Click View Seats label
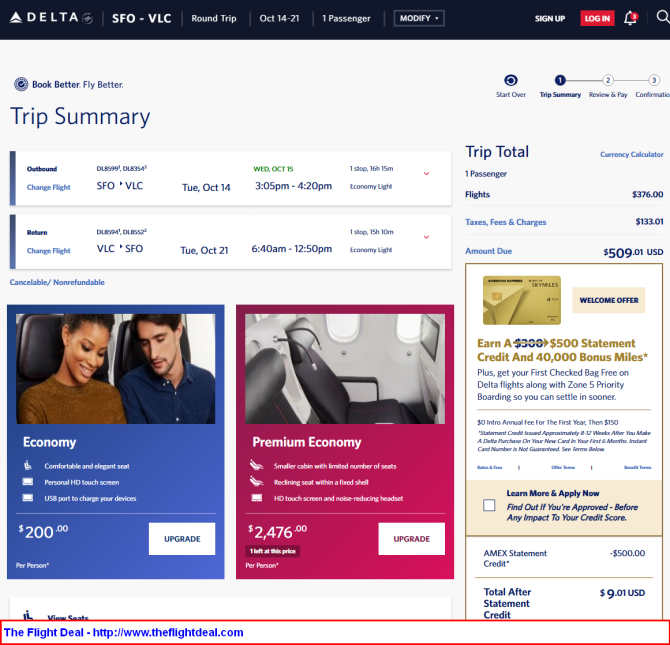 [68, 617]
